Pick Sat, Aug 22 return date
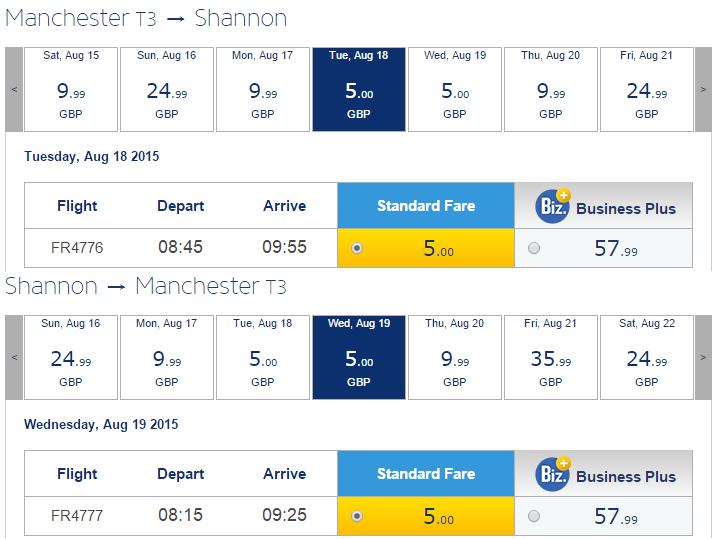Viewport: 714px width, 539px height. (647, 357)
